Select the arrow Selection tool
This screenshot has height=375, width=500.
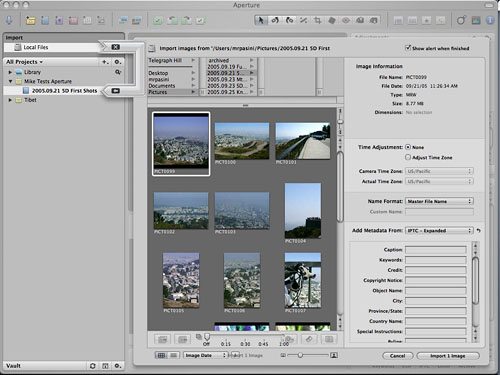[261, 20]
